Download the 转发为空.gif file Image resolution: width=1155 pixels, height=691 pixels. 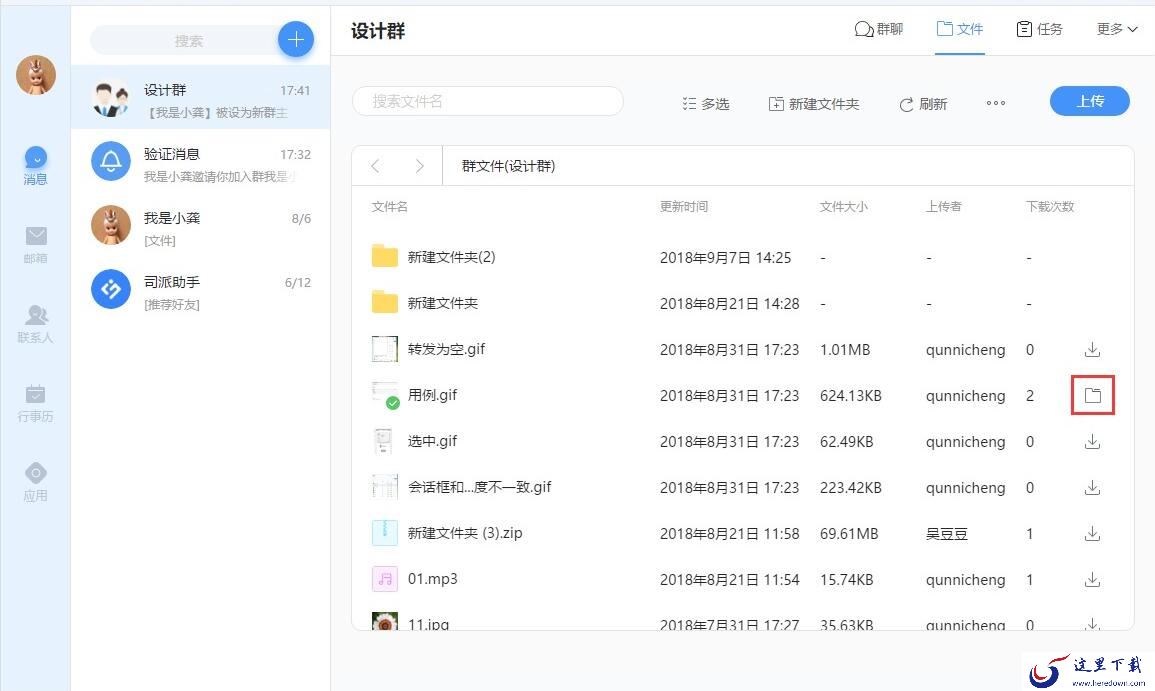[1092, 350]
